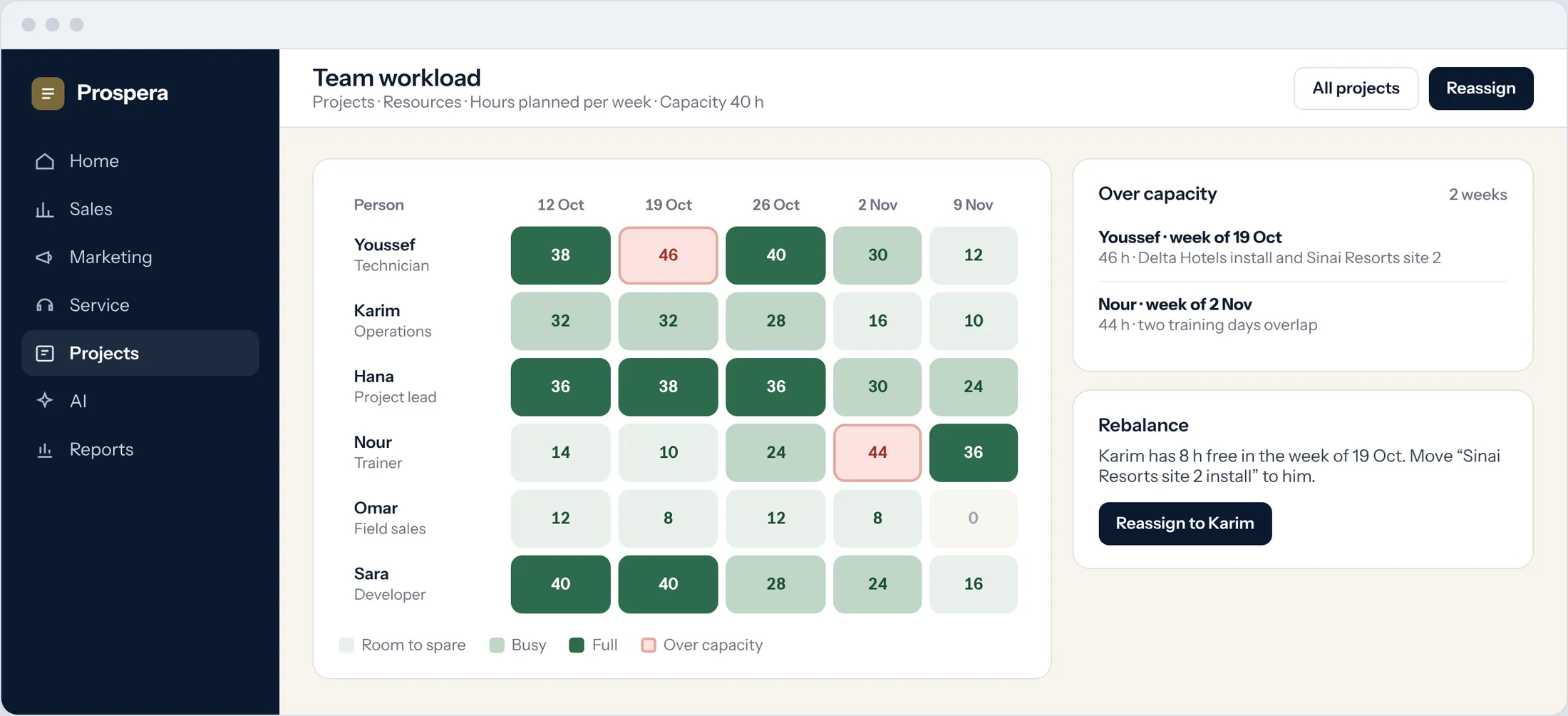Click the Prospera logo icon
This screenshot has height=716, width=1568.
tap(48, 93)
